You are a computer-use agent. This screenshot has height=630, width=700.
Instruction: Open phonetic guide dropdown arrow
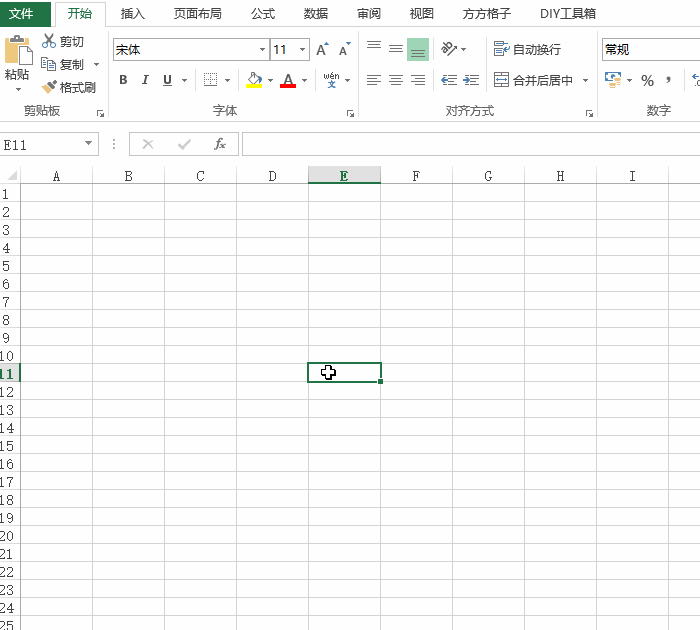coord(348,80)
